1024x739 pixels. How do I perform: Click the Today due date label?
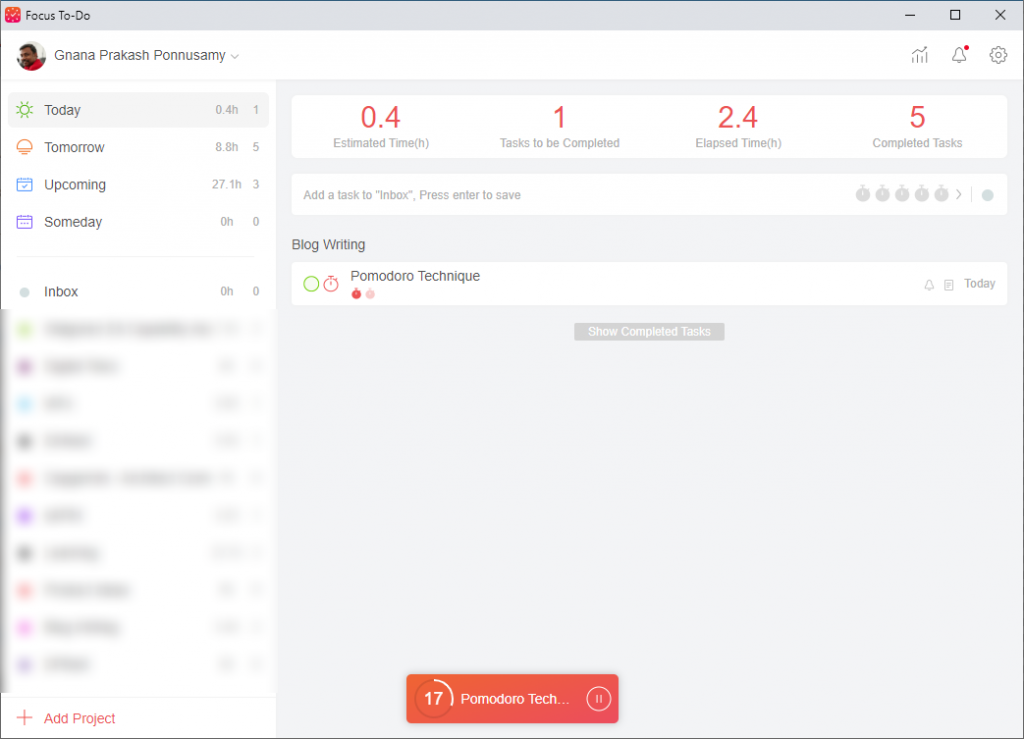click(979, 283)
